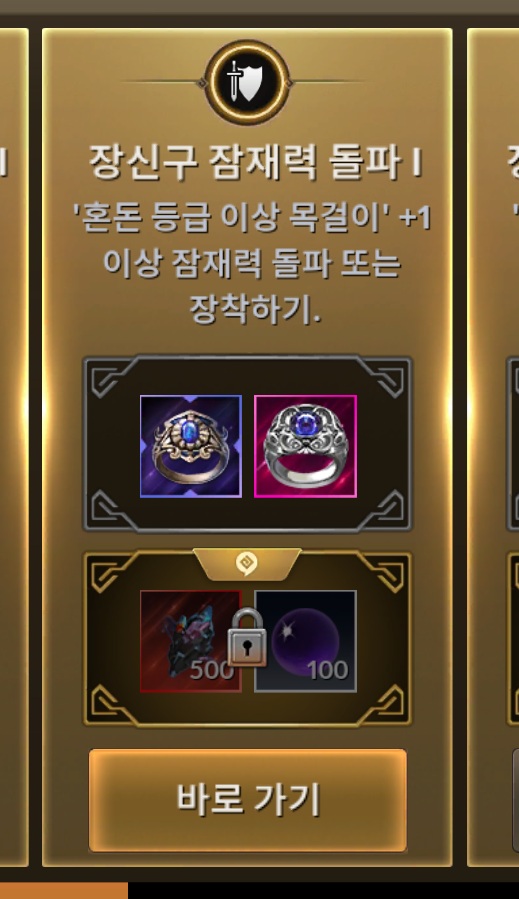Screen dimensions: 519x899
Task: Select the silver ring on pink background
Action: tap(305, 446)
